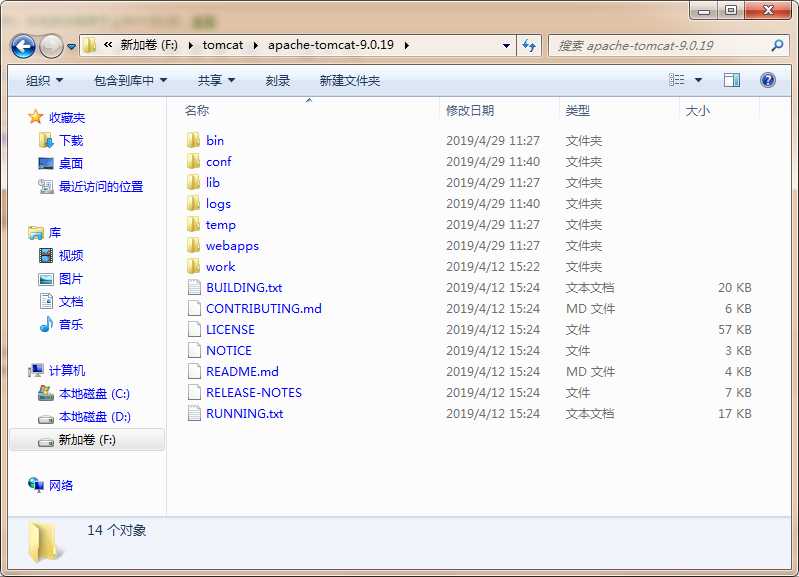Viewport: 799px width, 577px height.
Task: Select CONTRIBUTING.md file icon
Action: [x=194, y=308]
